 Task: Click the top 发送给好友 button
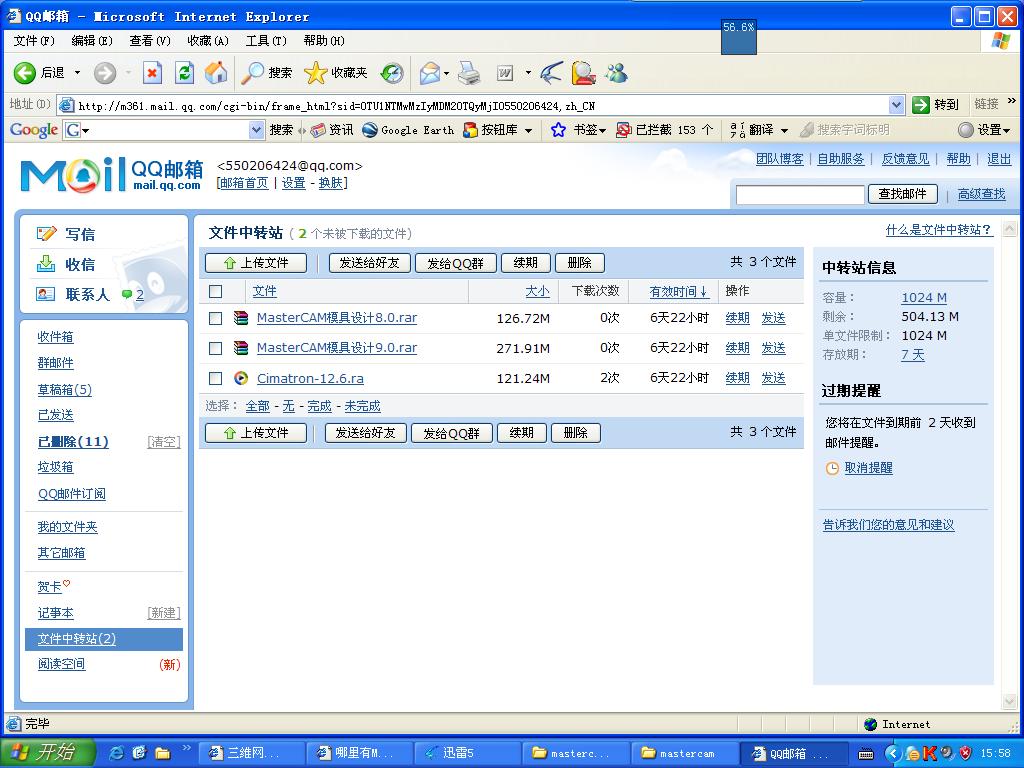point(369,263)
